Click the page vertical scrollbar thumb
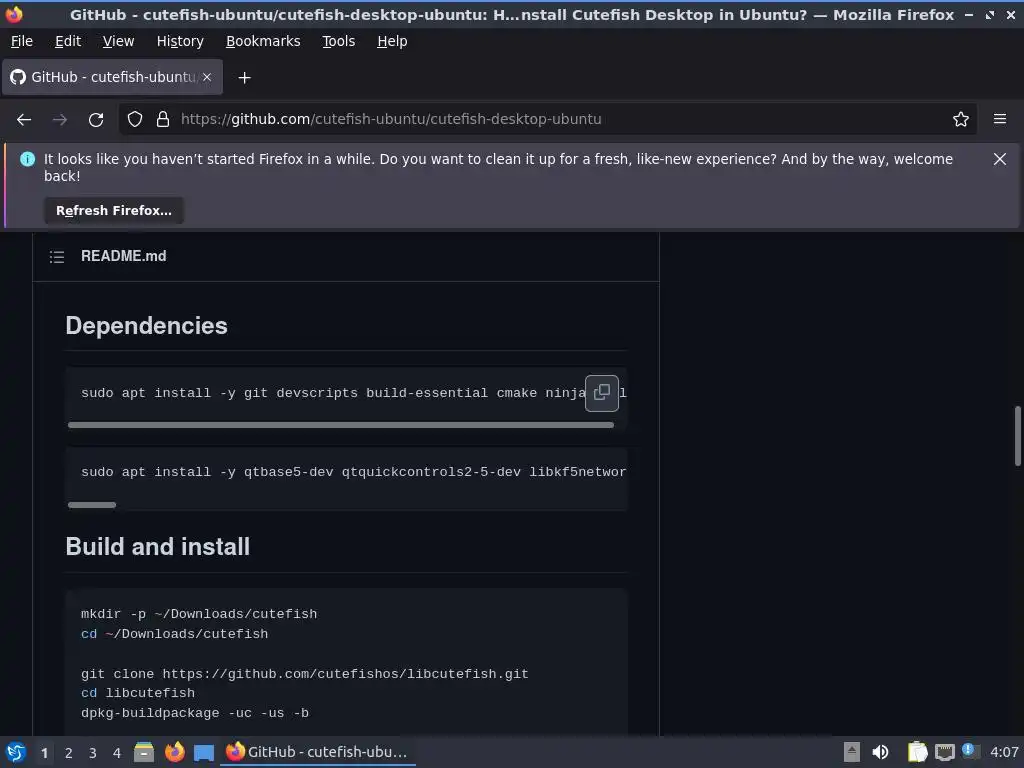Image resolution: width=1024 pixels, height=768 pixels. click(x=1017, y=436)
